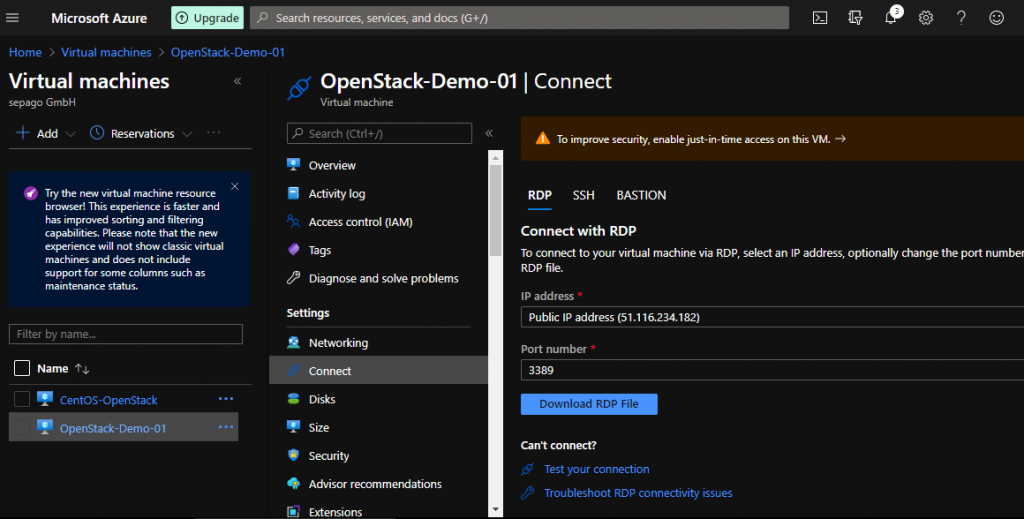
Task: Click Download RDP File button
Action: pyautogui.click(x=588, y=404)
